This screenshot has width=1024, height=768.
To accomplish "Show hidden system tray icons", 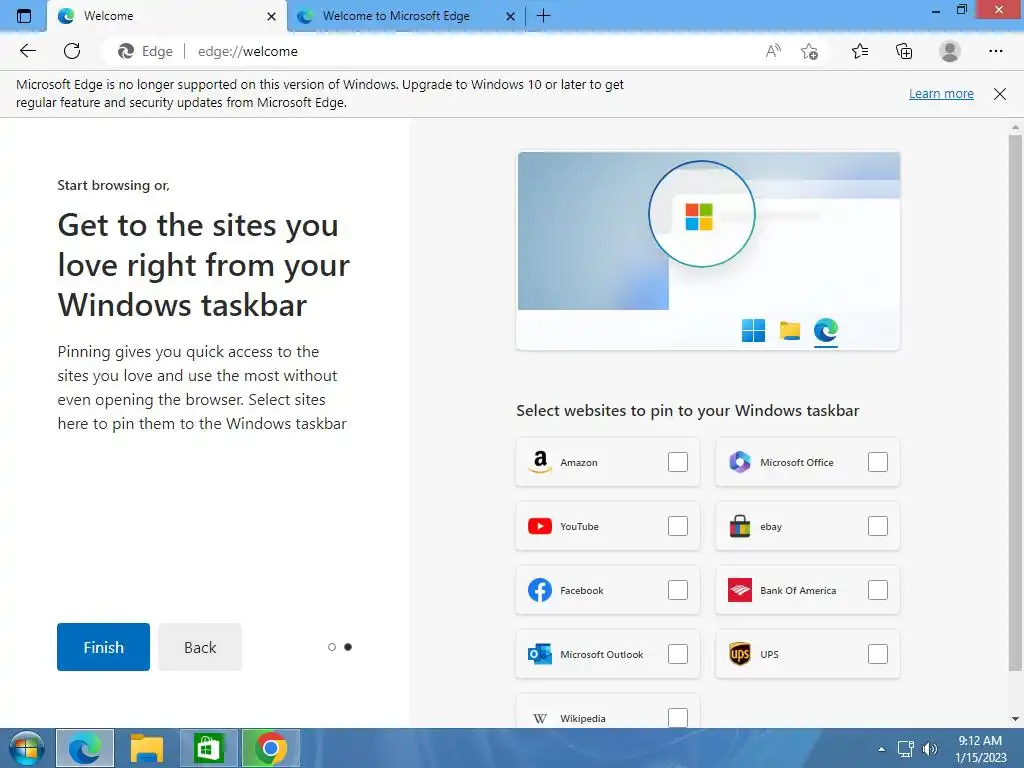I will click(881, 749).
